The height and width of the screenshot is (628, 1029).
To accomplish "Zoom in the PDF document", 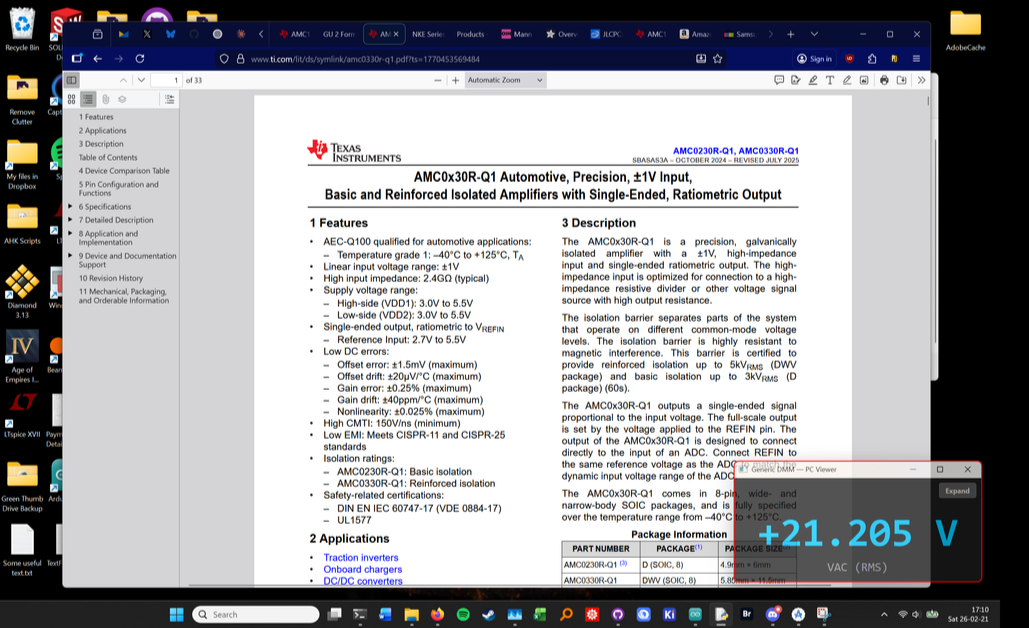I will (455, 80).
